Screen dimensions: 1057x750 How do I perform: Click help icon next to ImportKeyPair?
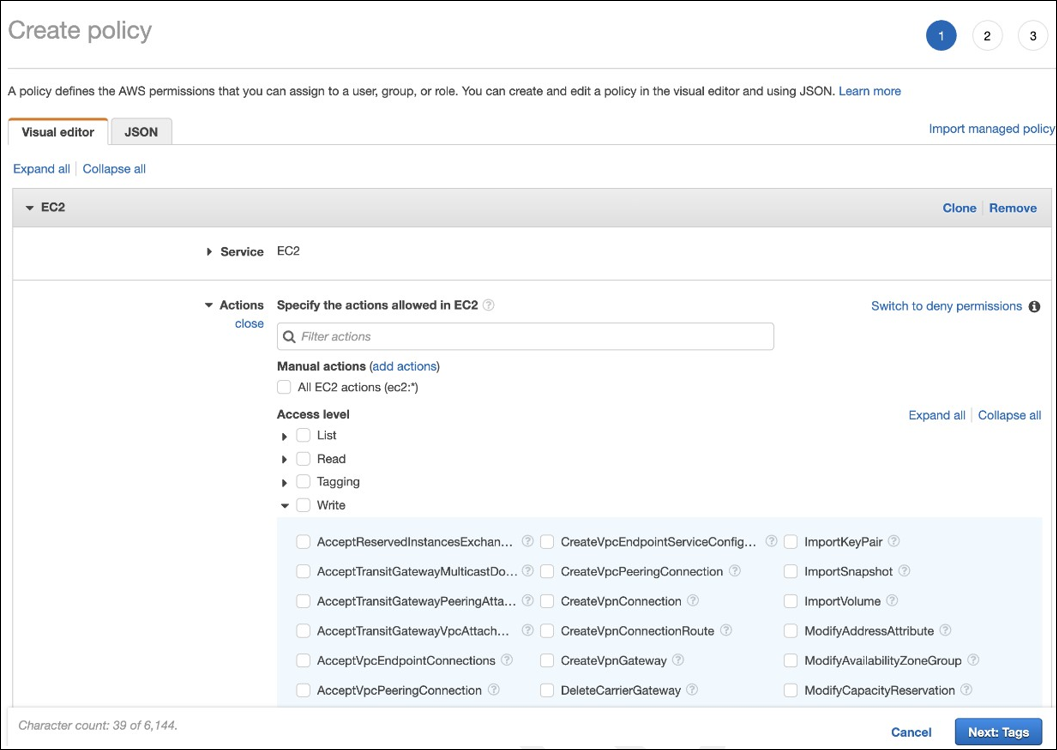click(x=894, y=541)
